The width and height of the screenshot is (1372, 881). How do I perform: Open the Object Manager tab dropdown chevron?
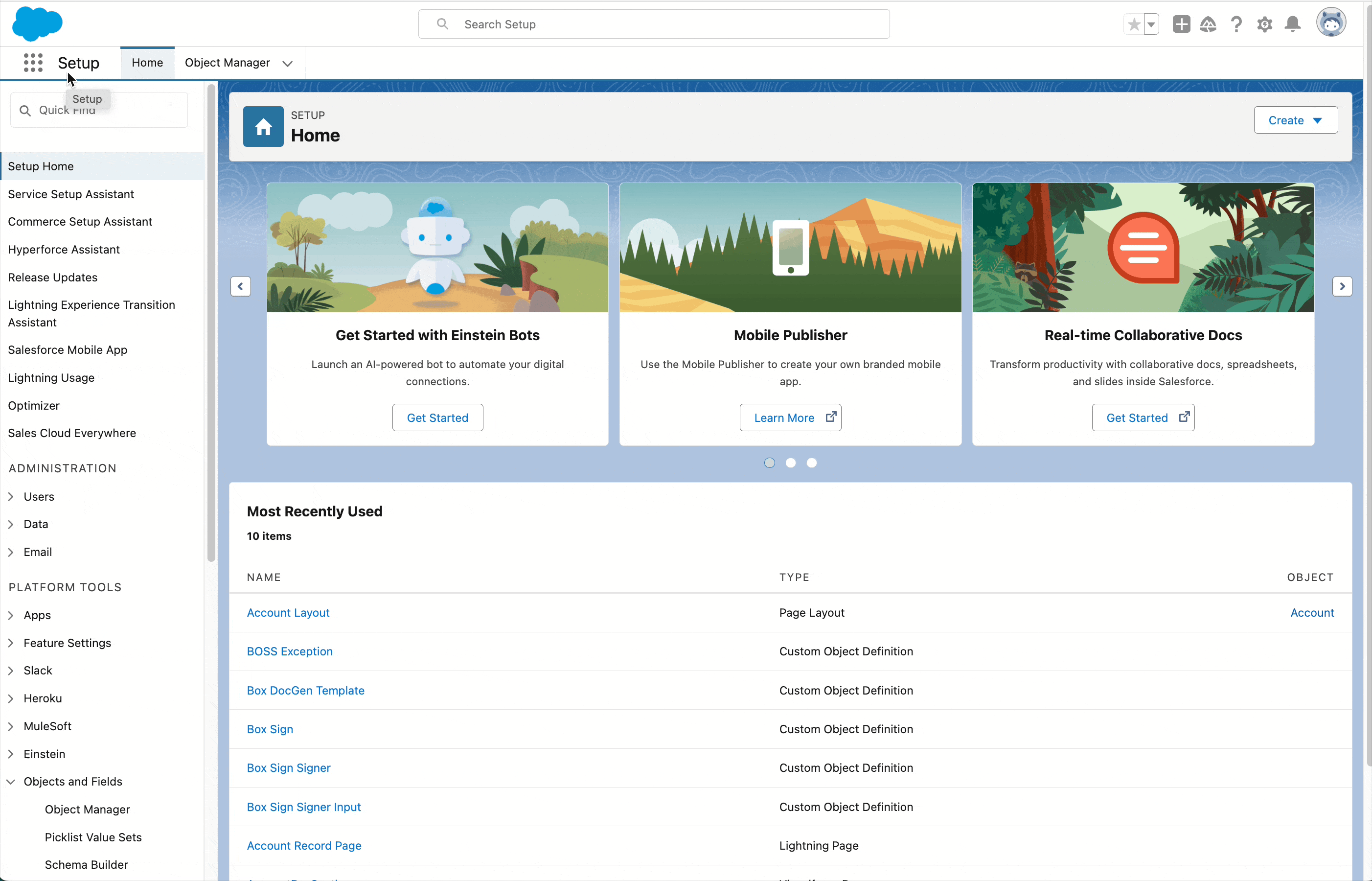click(x=288, y=63)
